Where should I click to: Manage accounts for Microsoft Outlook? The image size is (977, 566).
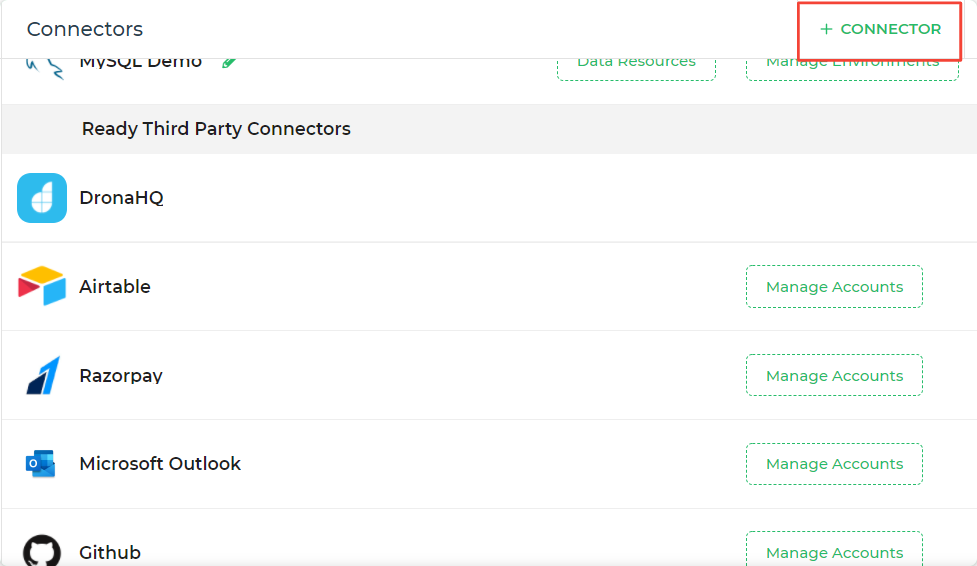tap(834, 464)
